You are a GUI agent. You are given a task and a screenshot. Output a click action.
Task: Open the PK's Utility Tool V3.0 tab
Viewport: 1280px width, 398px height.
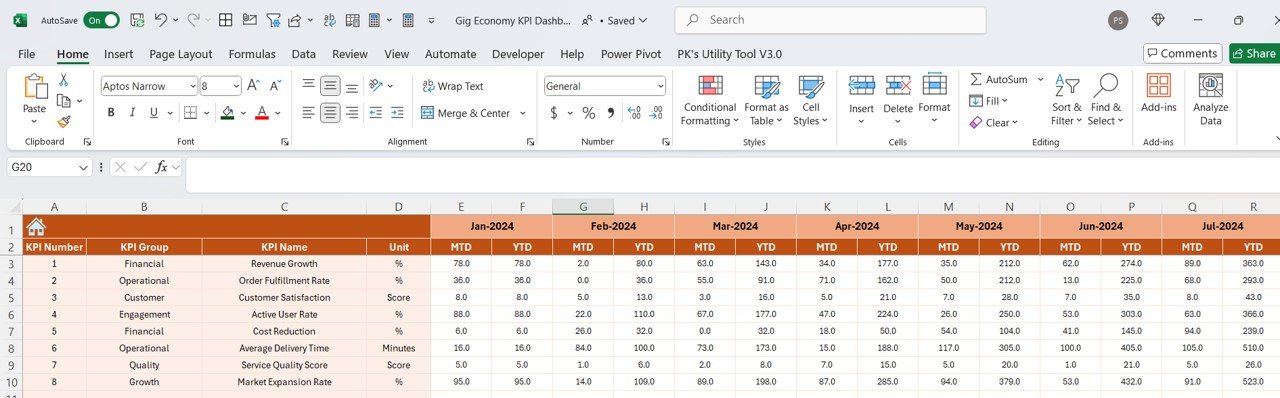tap(730, 54)
